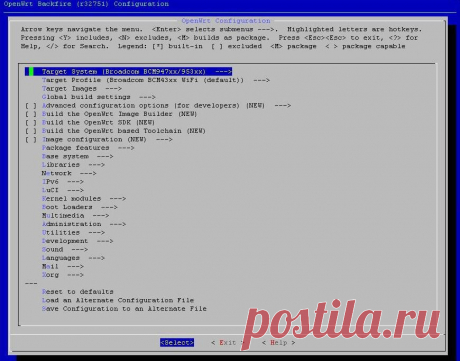
Task: Click Reset to defaults
Action: pos(78,292)
